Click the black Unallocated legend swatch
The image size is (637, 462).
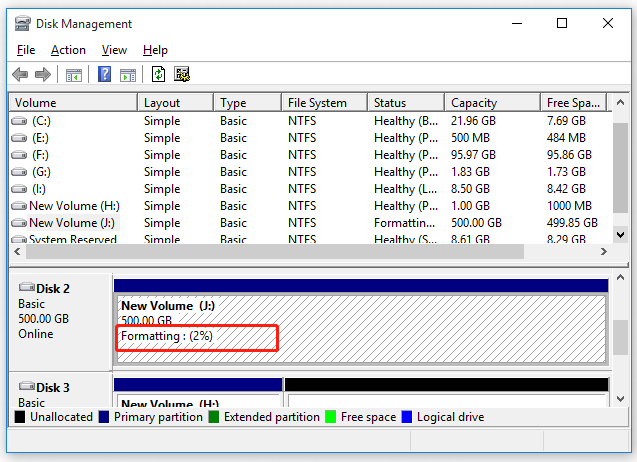click(x=20, y=417)
